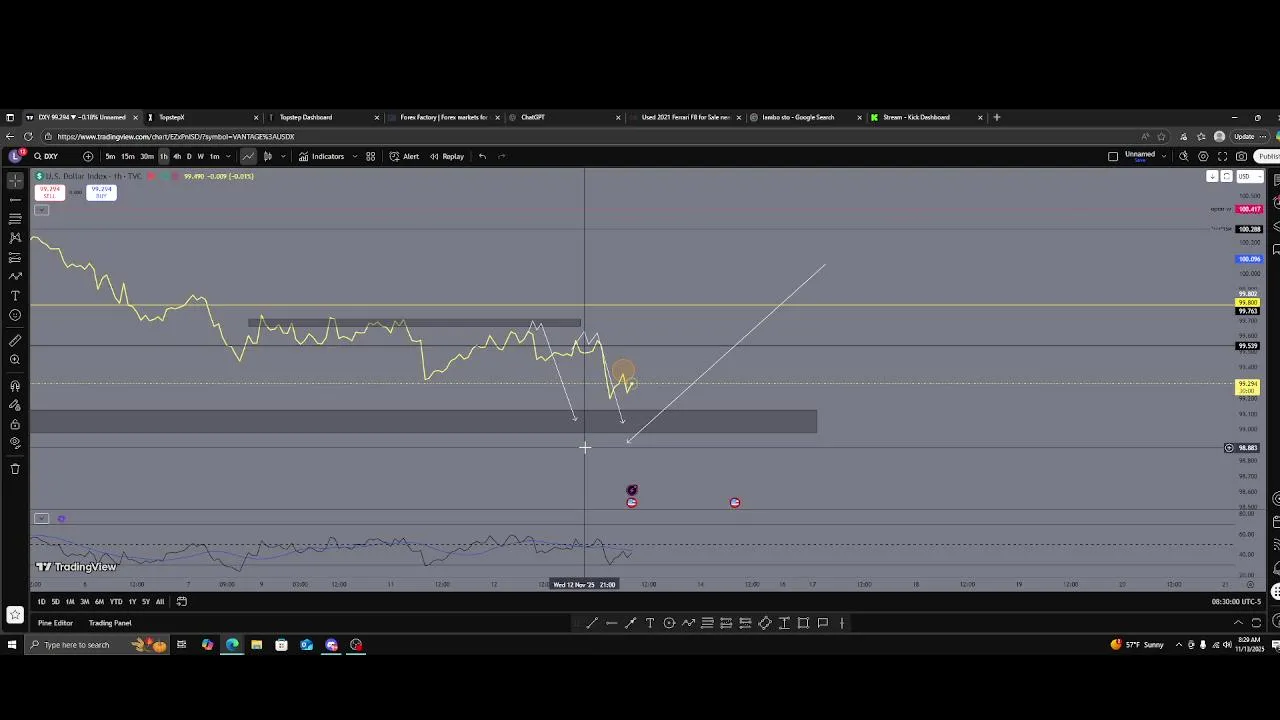Click the trash remove objects icon
Viewport: 1280px width, 720px height.
coord(15,469)
